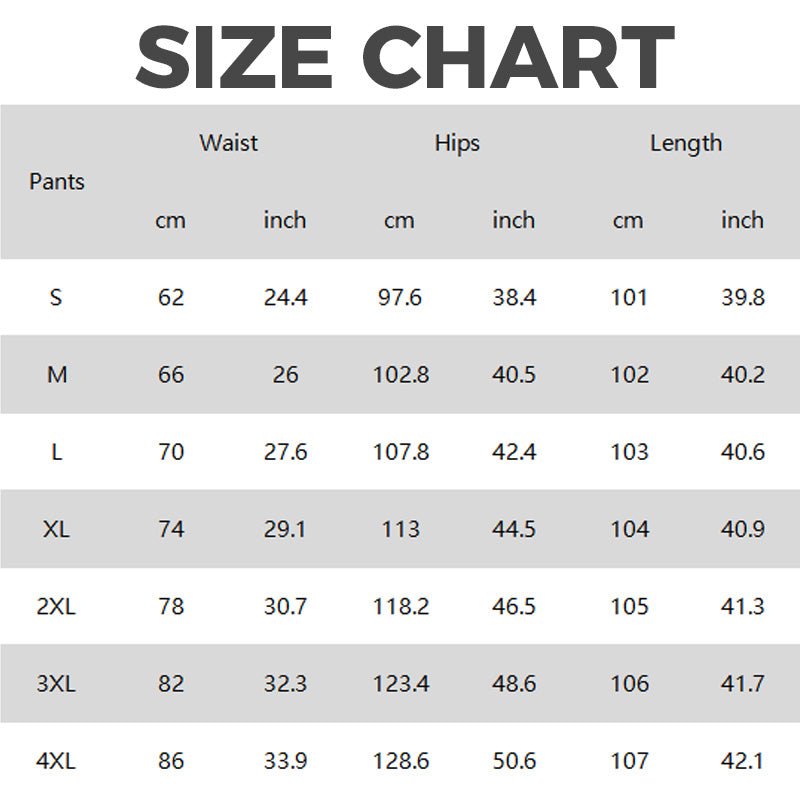
Task: Click the 102.8 cm hips value
Action: click(400, 375)
